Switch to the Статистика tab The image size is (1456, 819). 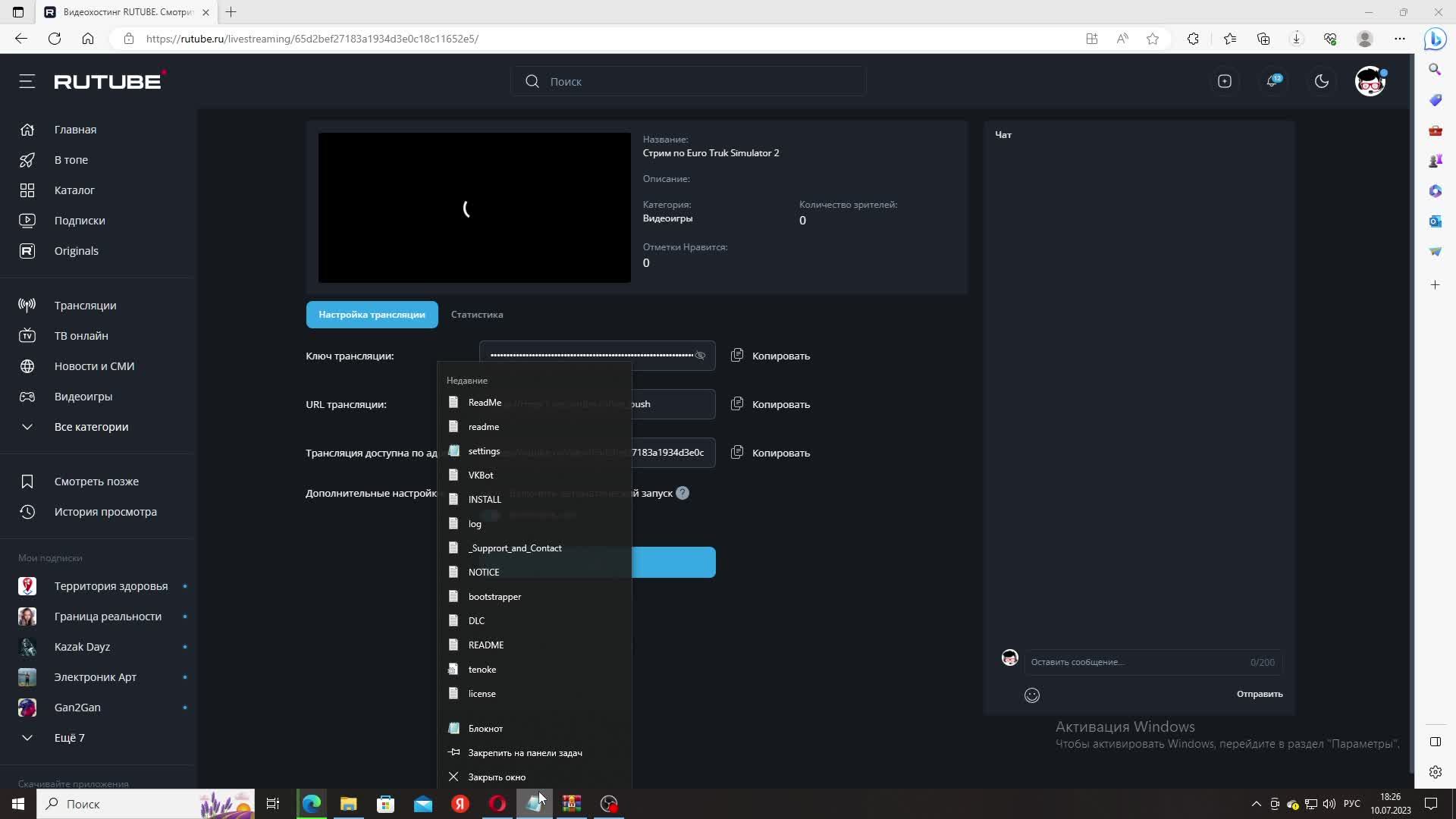[x=477, y=315]
